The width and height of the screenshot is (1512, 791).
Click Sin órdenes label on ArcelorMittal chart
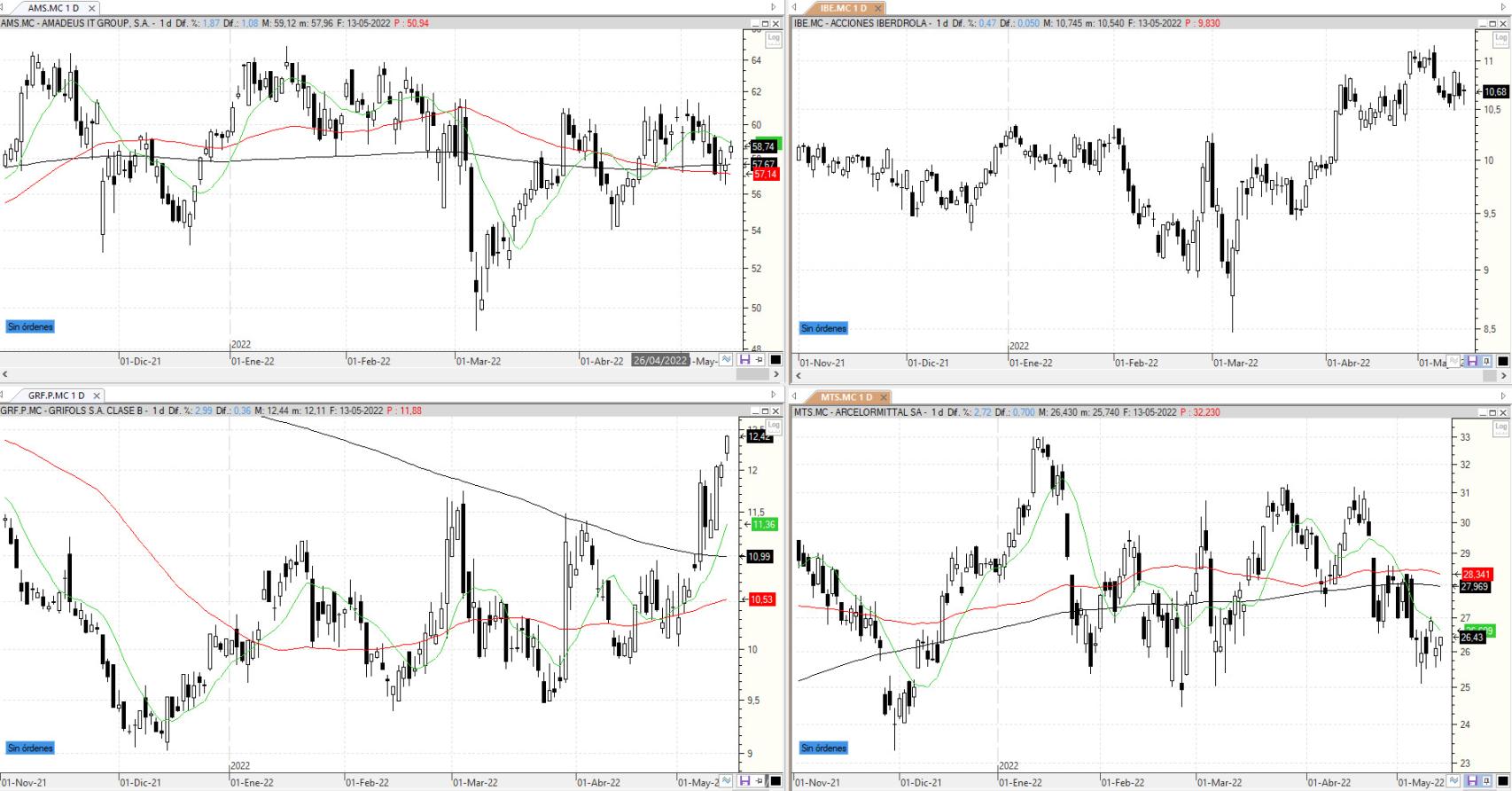(x=824, y=748)
